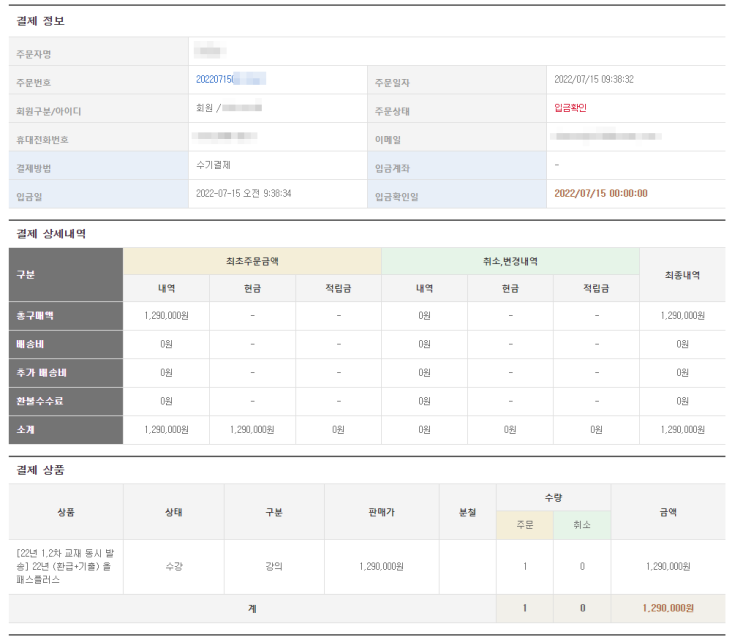
Task: Click the 취소 quantity sub-header
Action: pos(582,525)
